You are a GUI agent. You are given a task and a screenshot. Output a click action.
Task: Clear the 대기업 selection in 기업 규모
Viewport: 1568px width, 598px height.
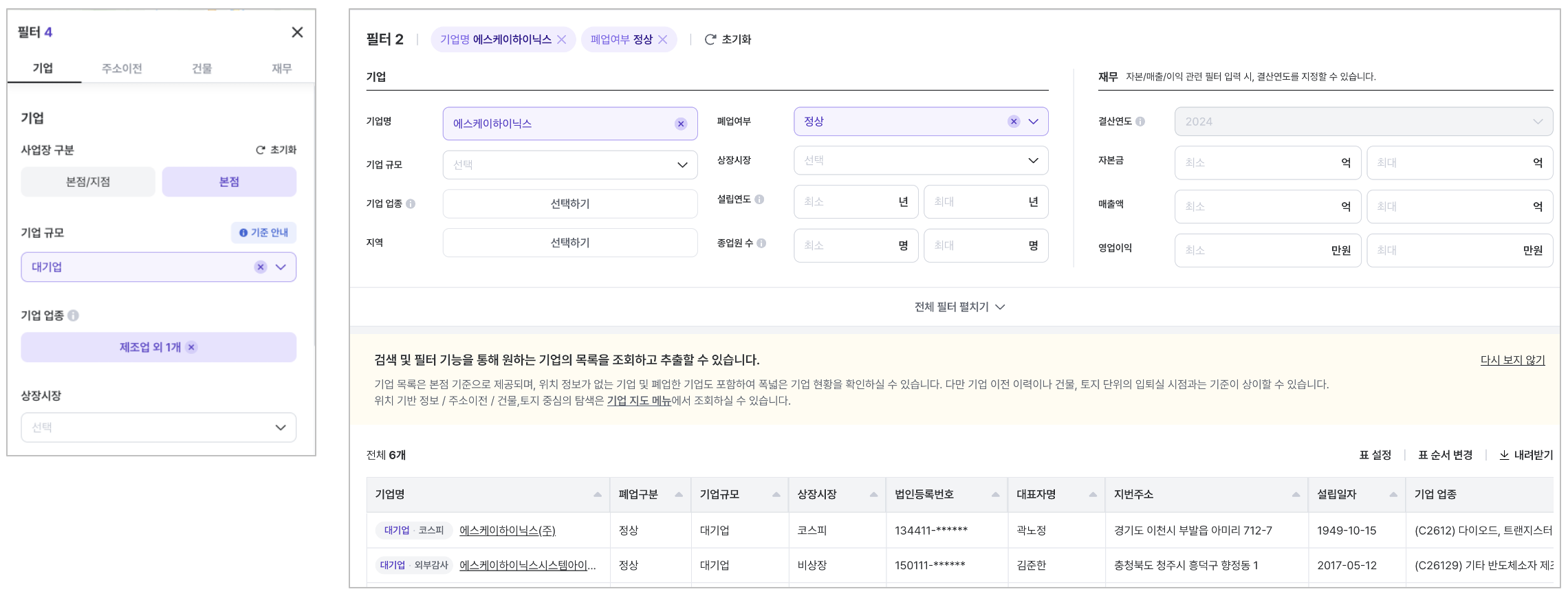tap(261, 267)
